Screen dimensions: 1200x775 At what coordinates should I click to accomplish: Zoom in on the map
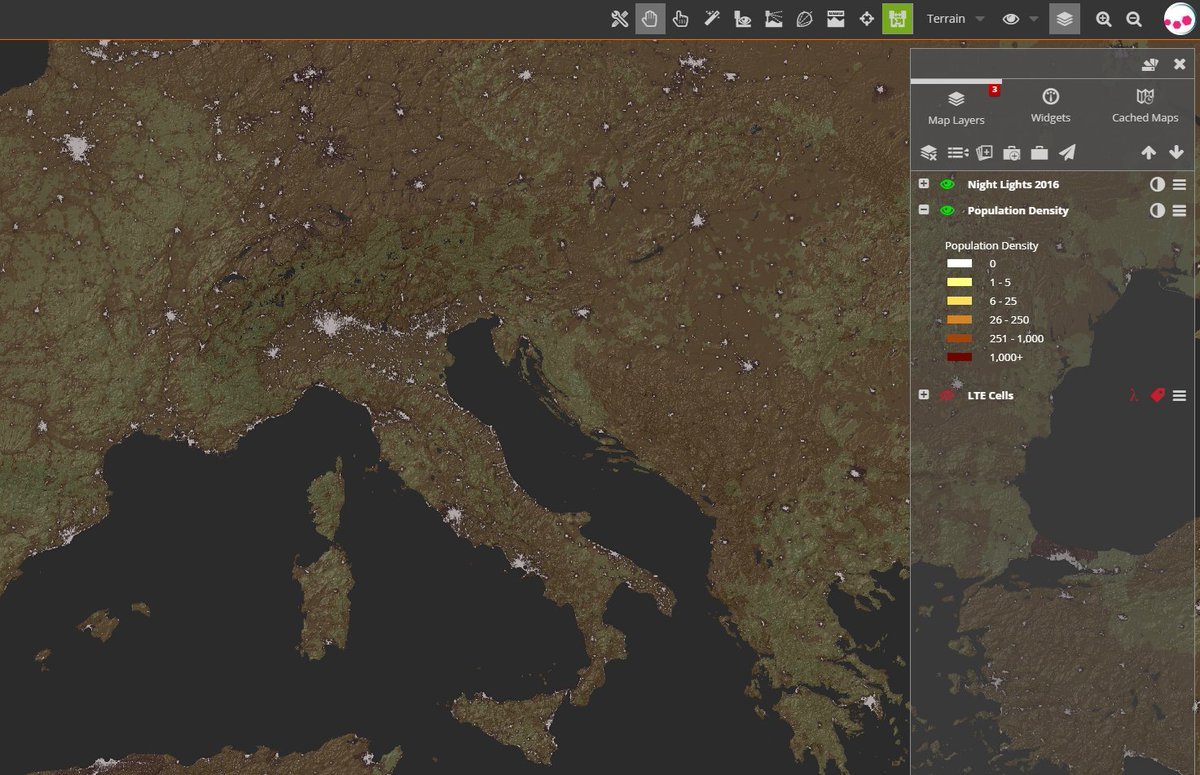(x=1103, y=19)
